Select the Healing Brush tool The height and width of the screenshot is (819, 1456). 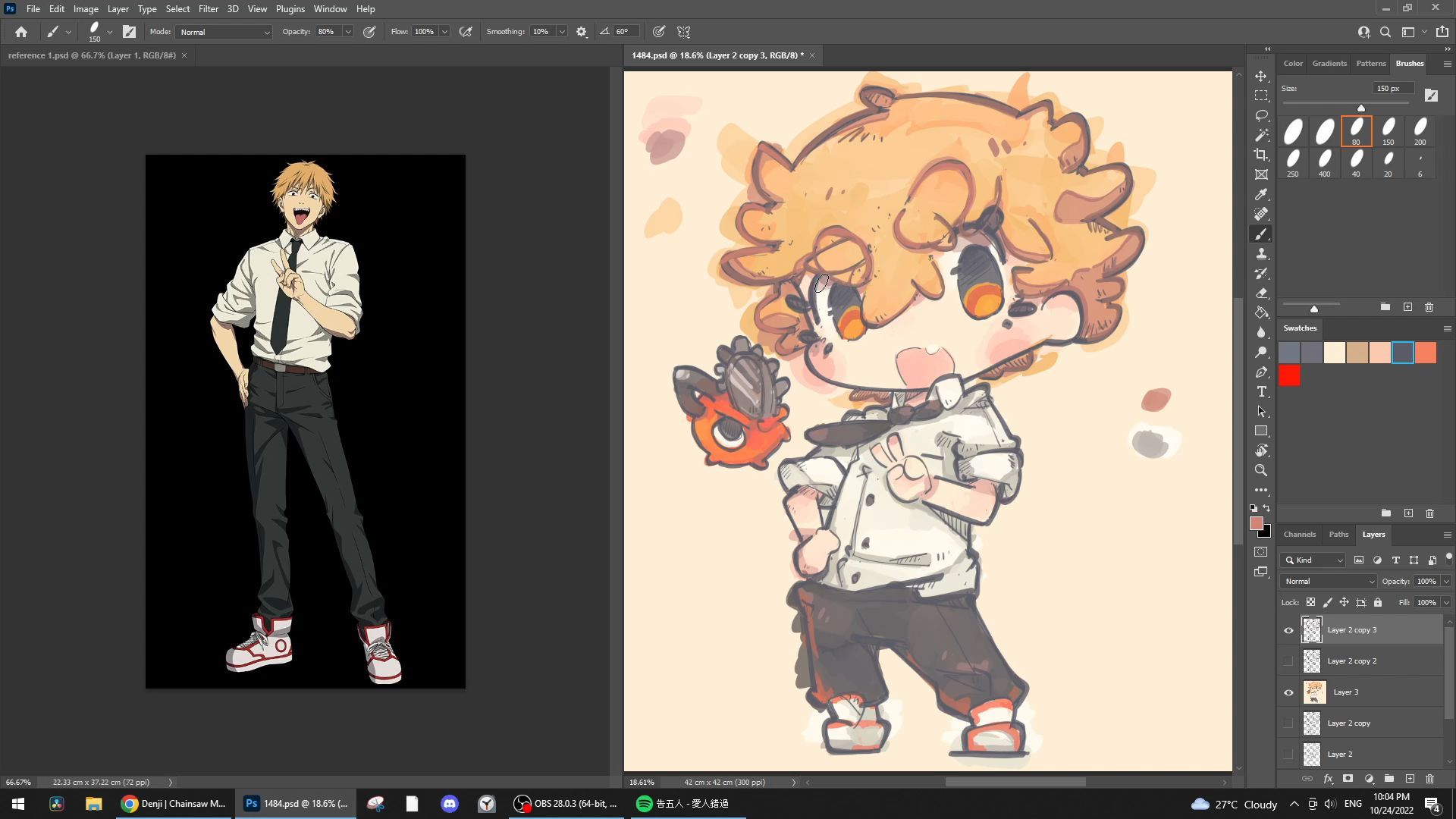1261,215
